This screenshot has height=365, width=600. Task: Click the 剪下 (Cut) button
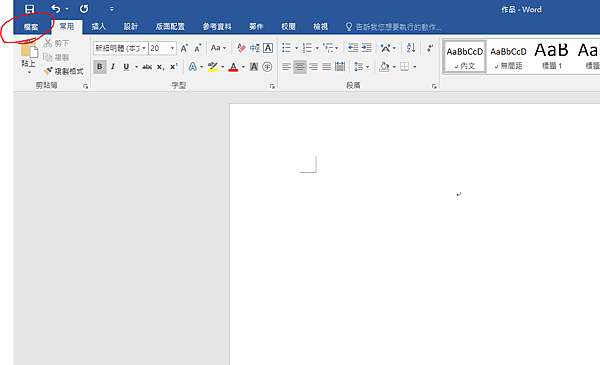pyautogui.click(x=56, y=43)
